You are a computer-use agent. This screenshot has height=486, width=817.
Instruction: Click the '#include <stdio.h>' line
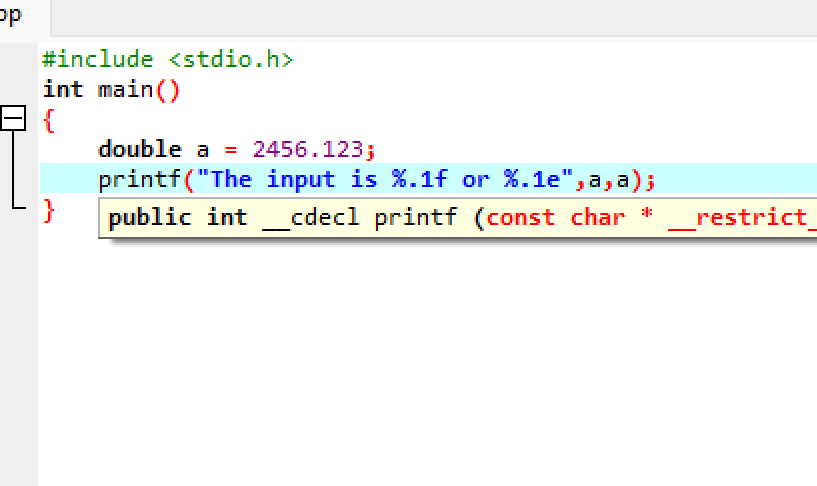tap(168, 59)
